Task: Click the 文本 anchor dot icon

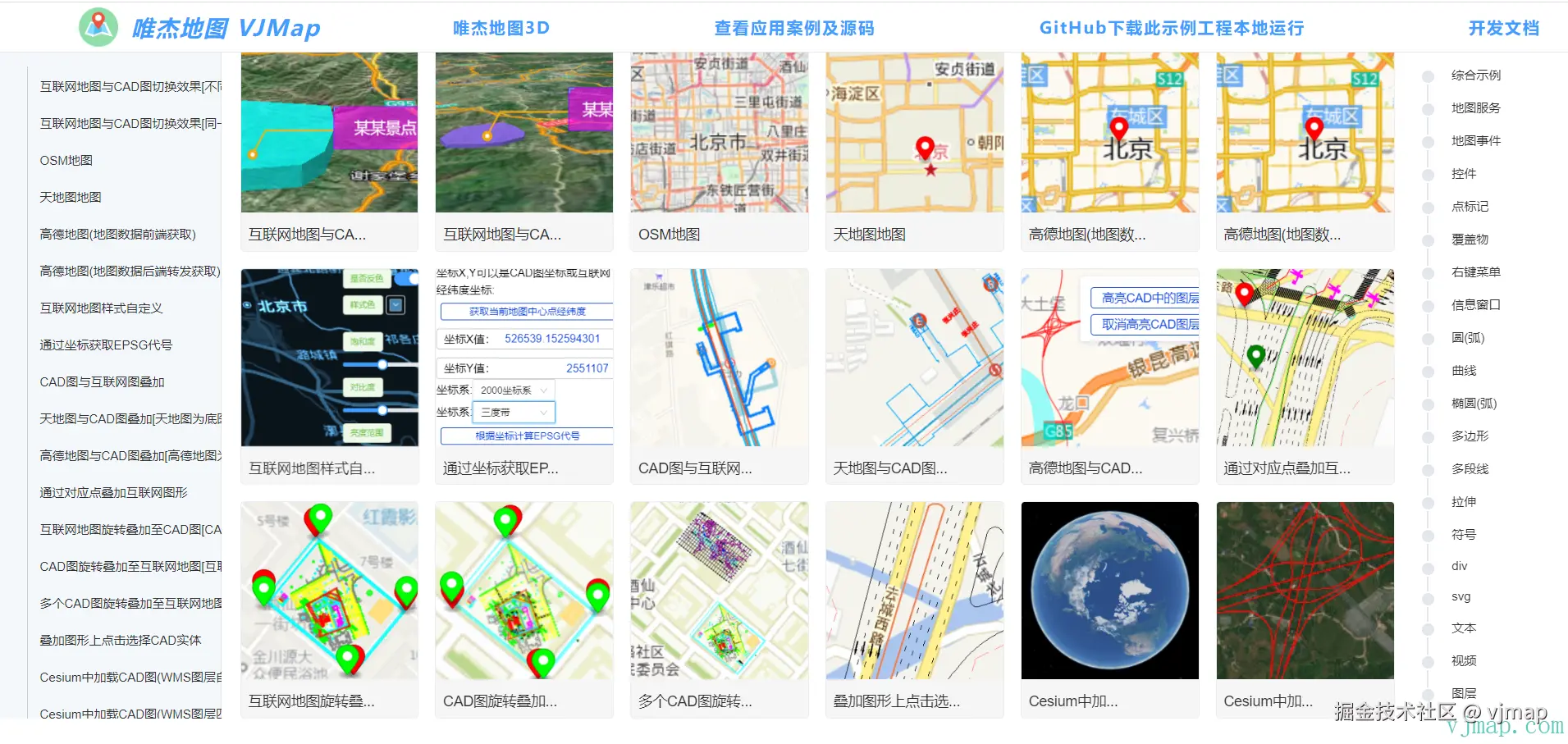Action: pos(1428,628)
